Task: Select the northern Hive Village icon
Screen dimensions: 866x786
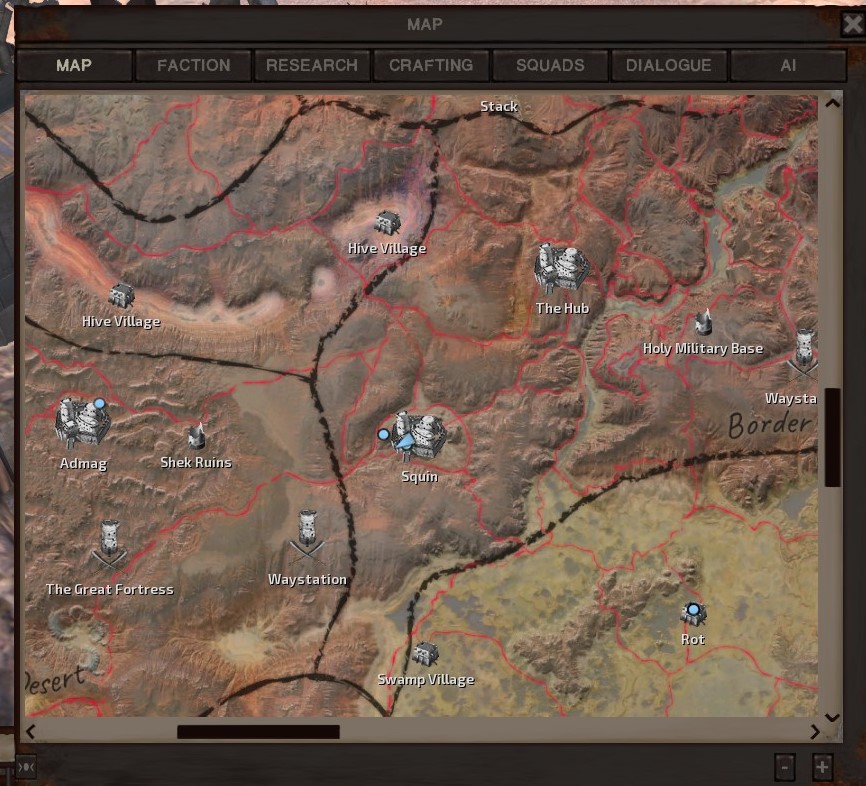Action: [387, 222]
